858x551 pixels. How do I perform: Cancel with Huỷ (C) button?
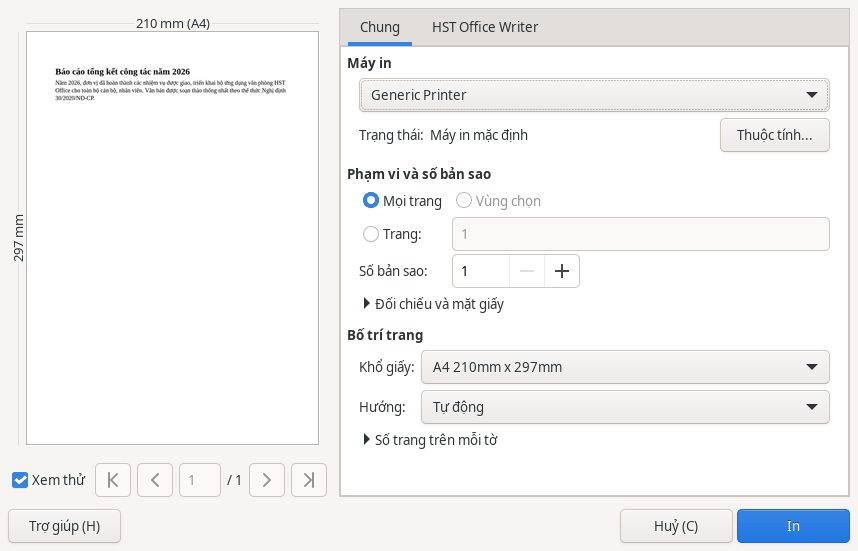coord(676,526)
